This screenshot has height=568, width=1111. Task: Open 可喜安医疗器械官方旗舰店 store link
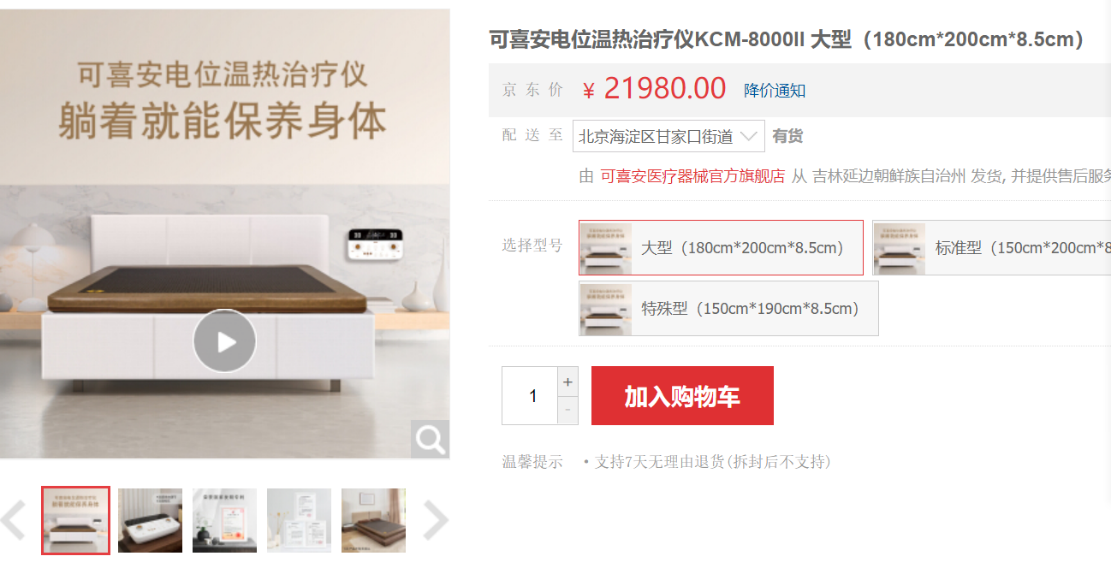[692, 176]
